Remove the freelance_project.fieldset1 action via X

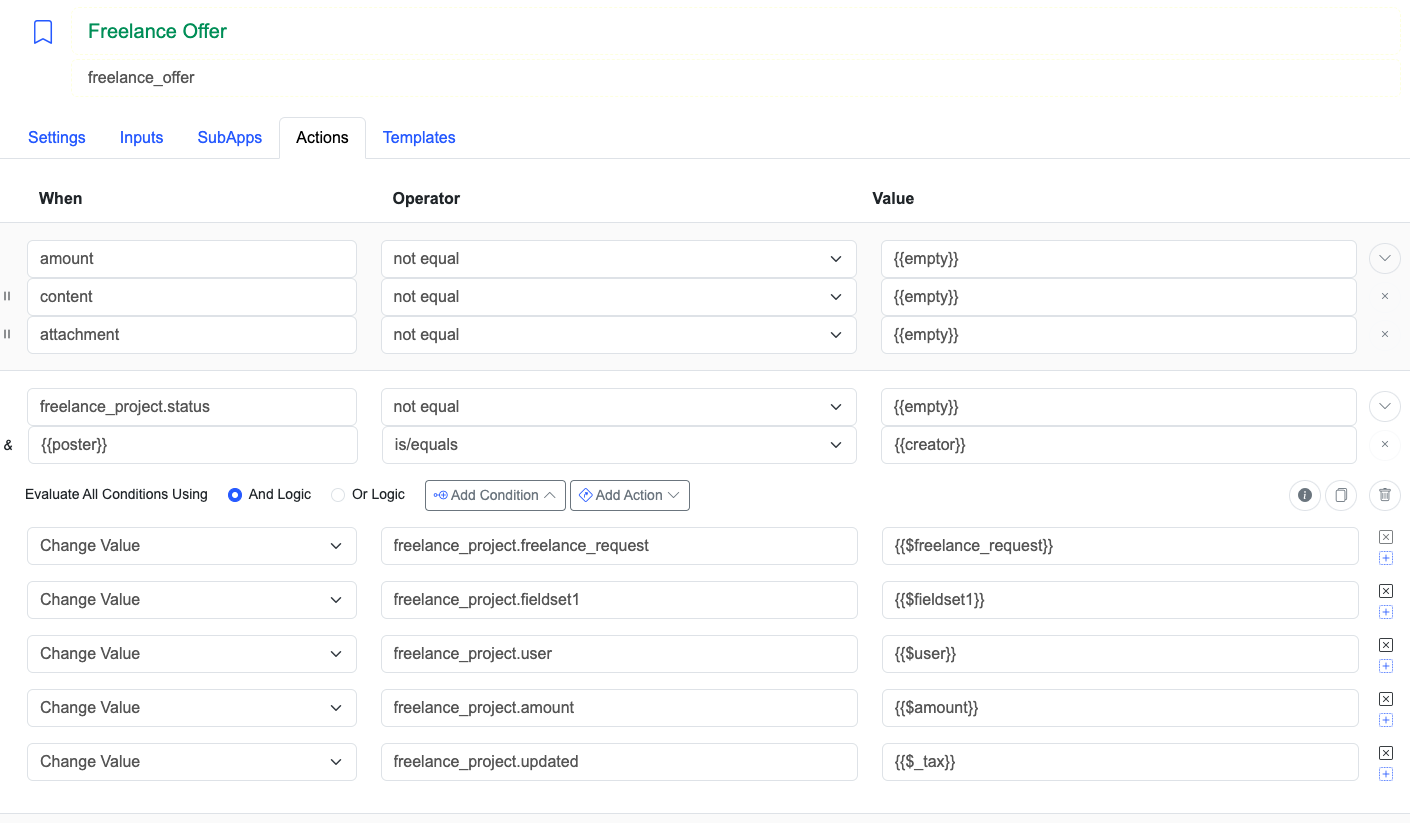[1386, 591]
